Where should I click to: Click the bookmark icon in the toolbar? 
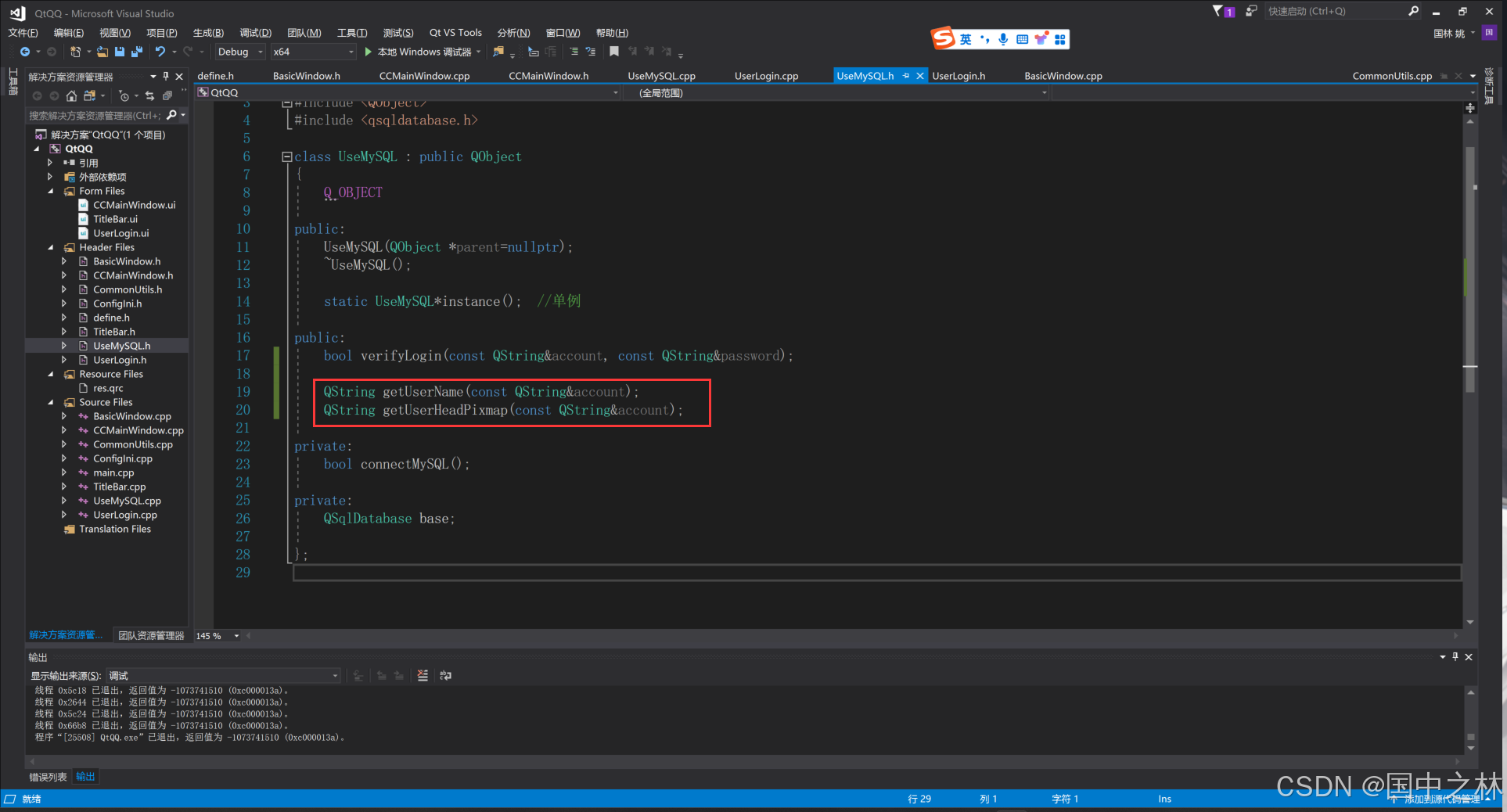click(x=614, y=52)
